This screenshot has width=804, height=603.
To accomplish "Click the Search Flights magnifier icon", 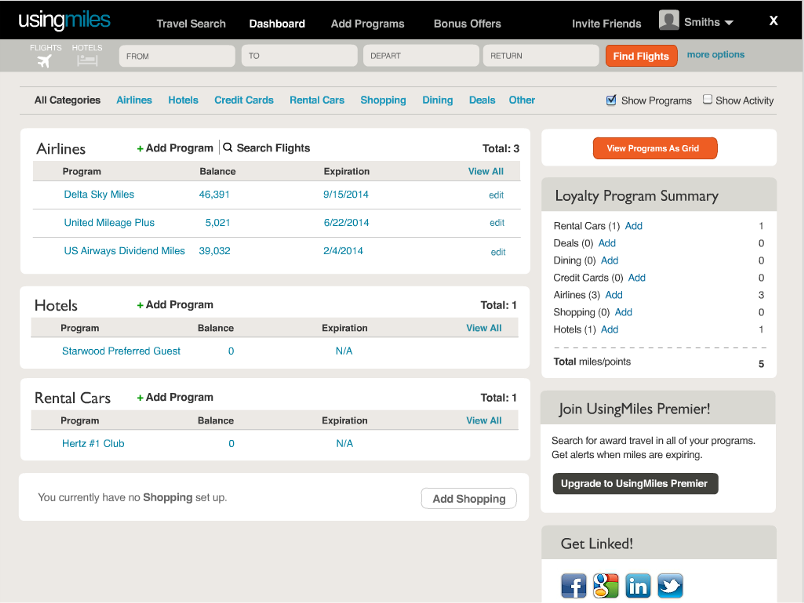I will [228, 148].
